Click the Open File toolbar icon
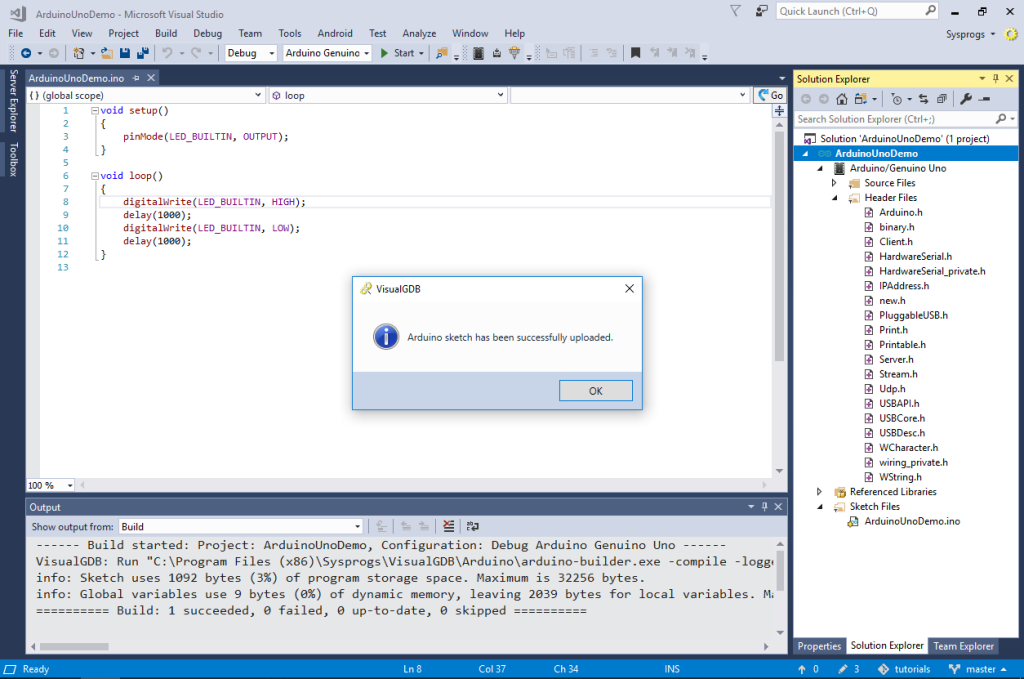The height and width of the screenshot is (679, 1024). click(106, 53)
